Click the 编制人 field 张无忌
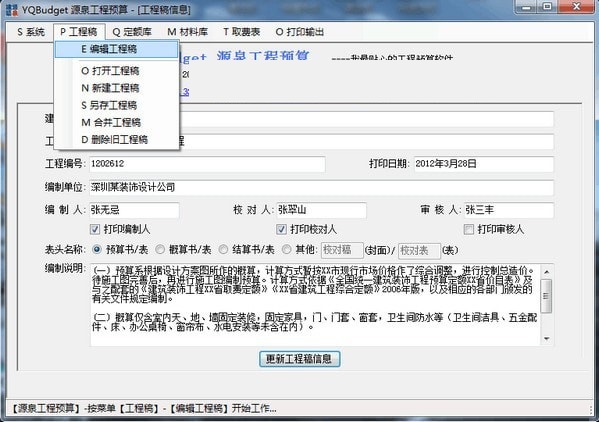599x422 pixels. tap(134, 210)
